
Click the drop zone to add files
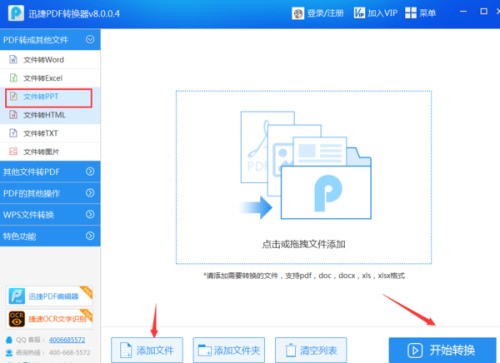304,177
